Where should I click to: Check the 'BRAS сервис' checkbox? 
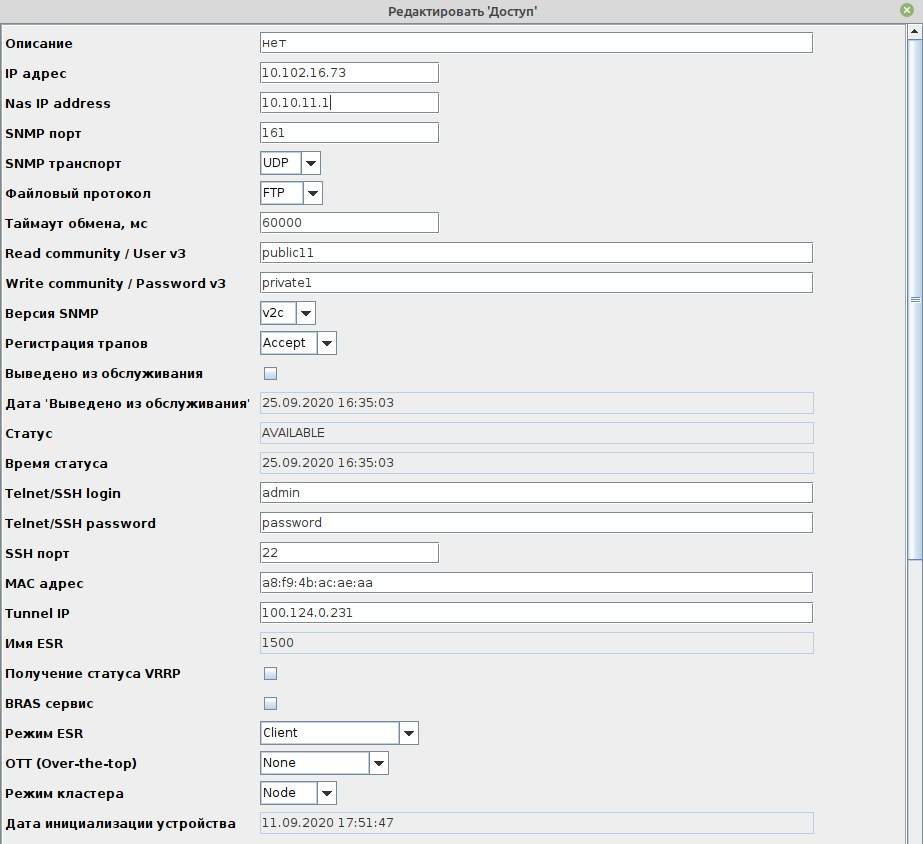270,704
